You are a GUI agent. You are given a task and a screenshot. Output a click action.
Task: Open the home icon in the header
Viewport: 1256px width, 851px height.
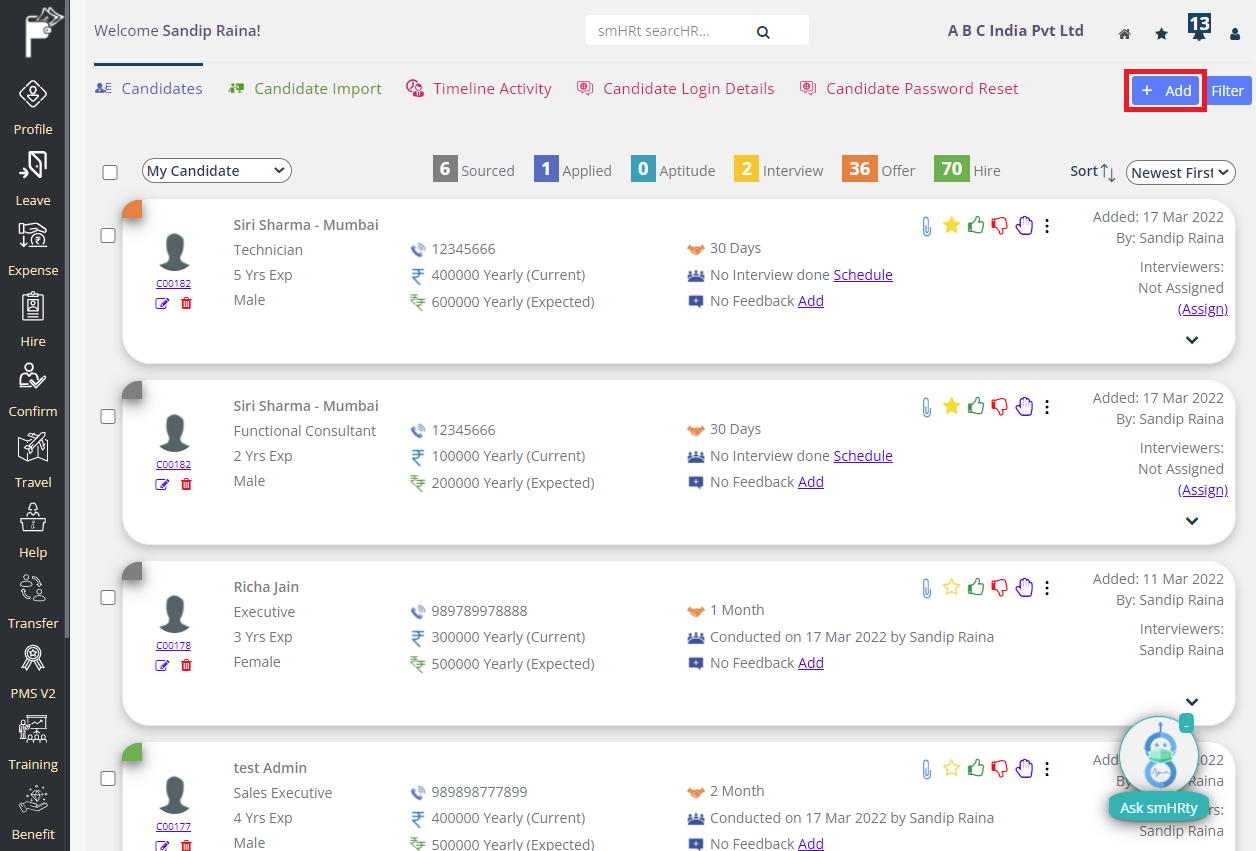[1124, 33]
